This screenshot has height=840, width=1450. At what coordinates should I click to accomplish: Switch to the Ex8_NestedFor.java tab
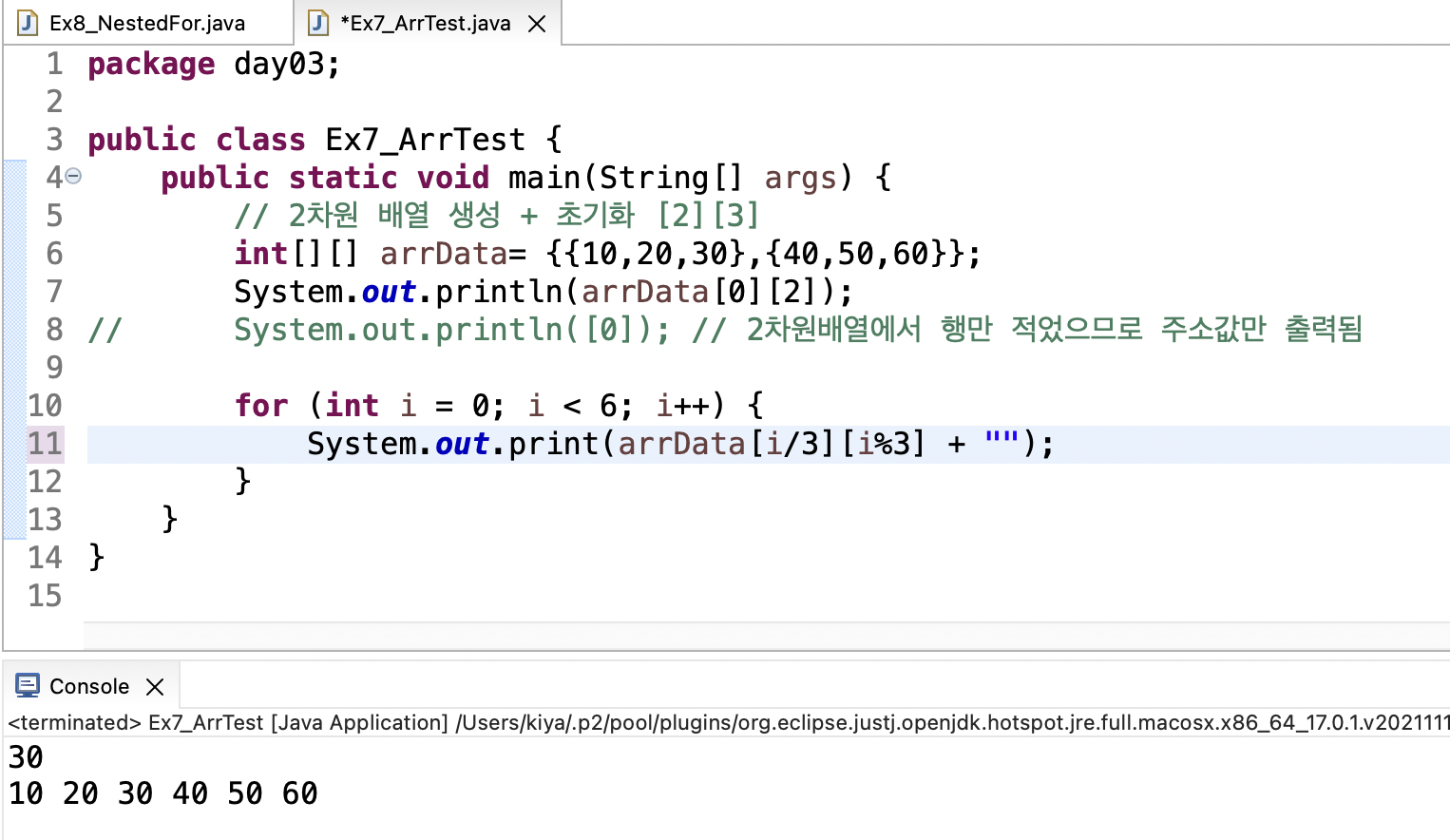147,23
